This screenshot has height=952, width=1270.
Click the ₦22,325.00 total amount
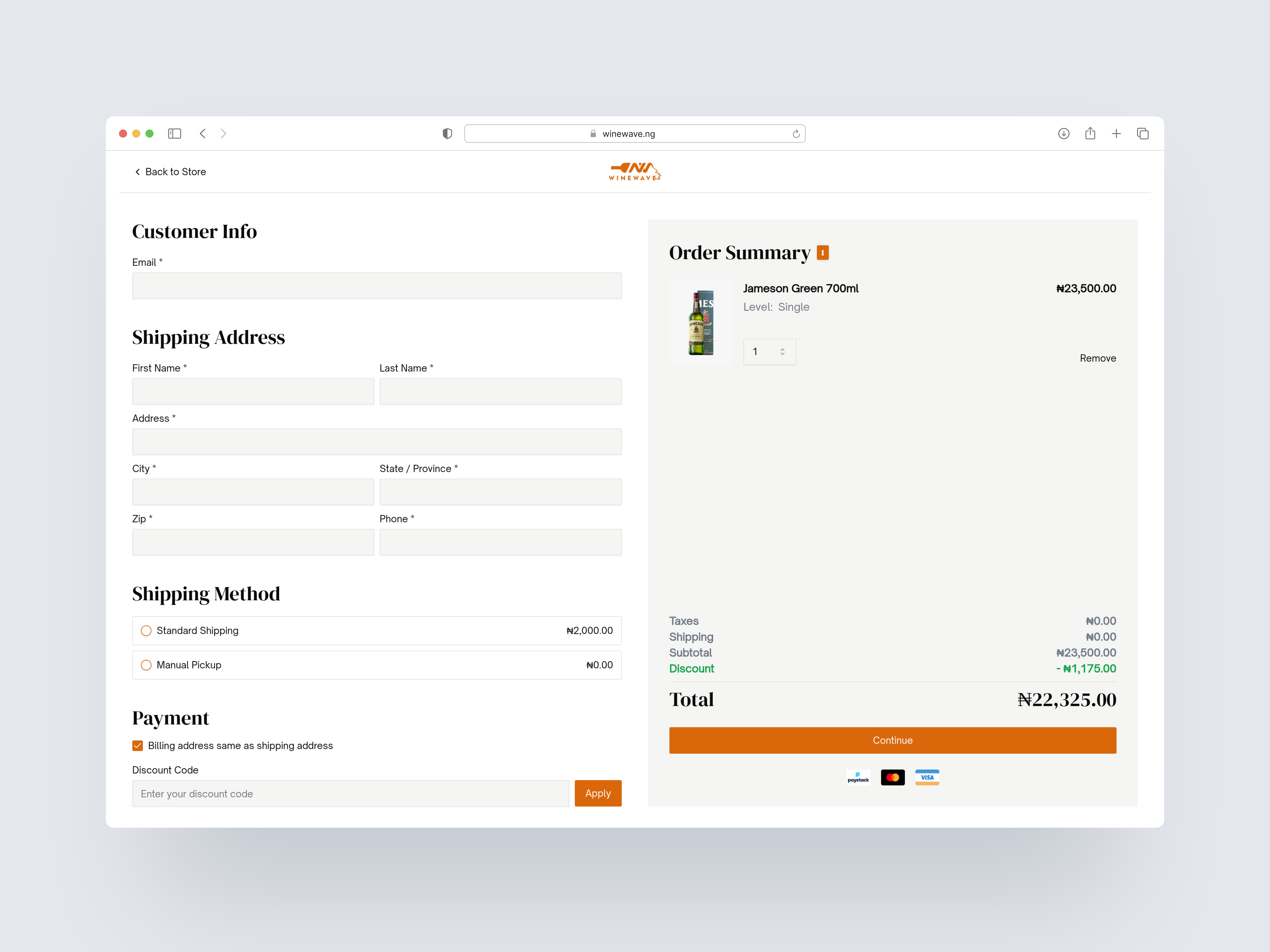pyautogui.click(x=1066, y=700)
